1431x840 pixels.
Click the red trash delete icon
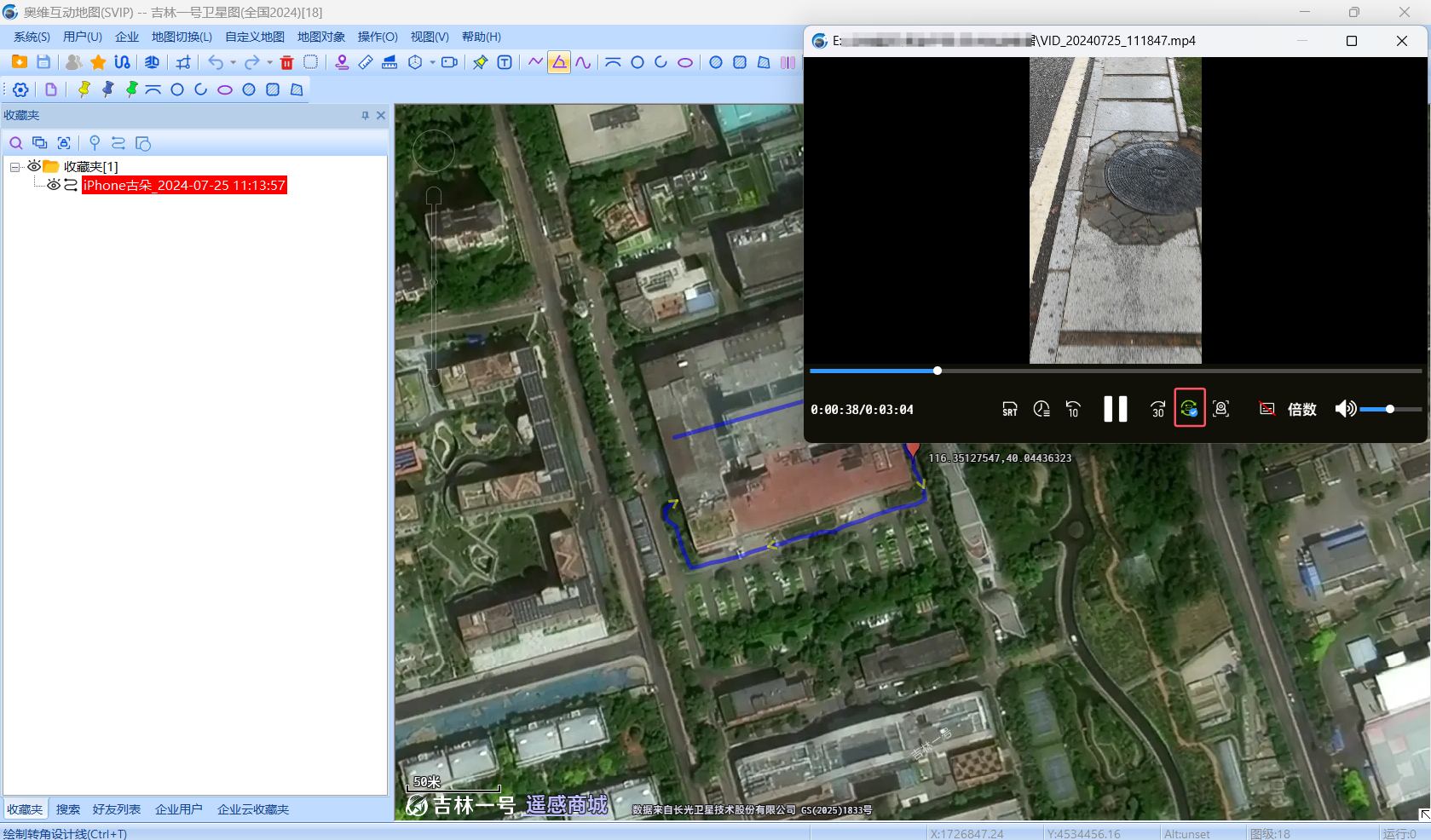point(286,62)
